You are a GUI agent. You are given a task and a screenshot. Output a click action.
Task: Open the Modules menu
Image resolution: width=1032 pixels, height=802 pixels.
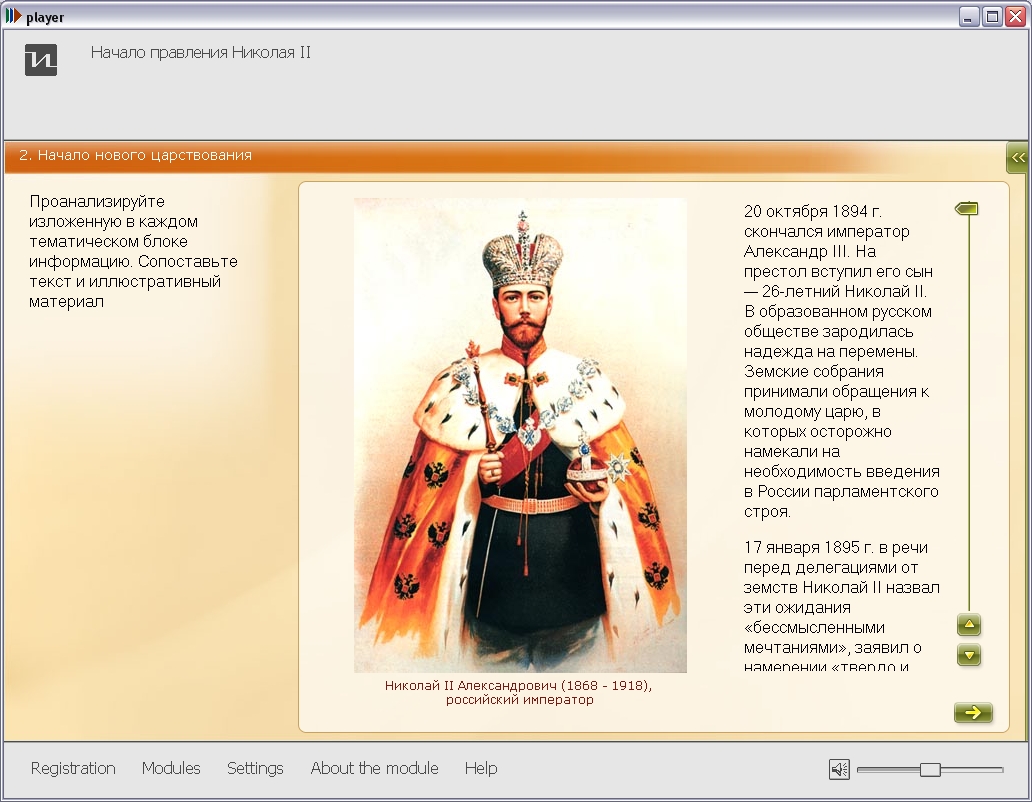tap(171, 768)
